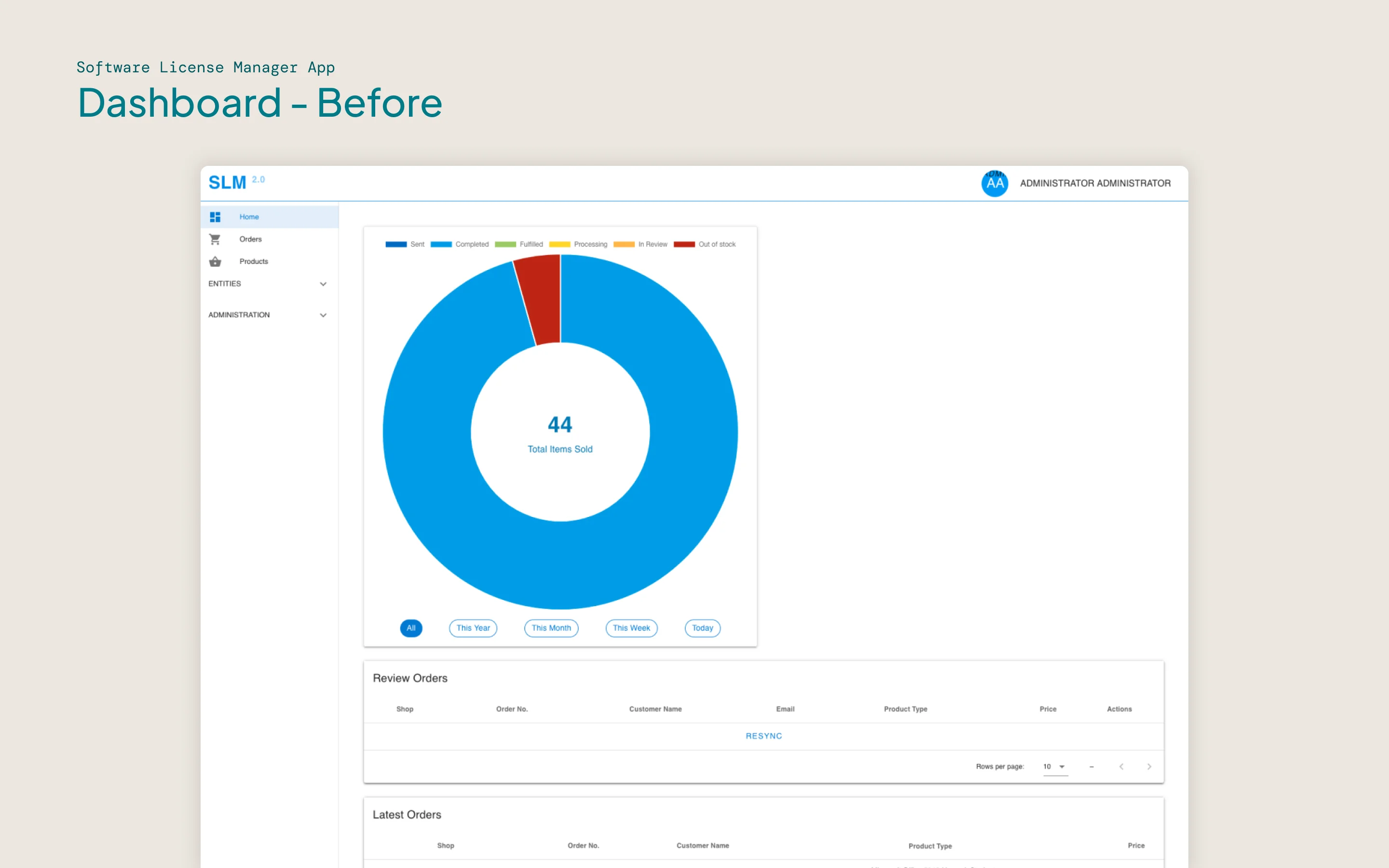Open the Rows per page dropdown
This screenshot has width=1389, height=868.
point(1055,766)
